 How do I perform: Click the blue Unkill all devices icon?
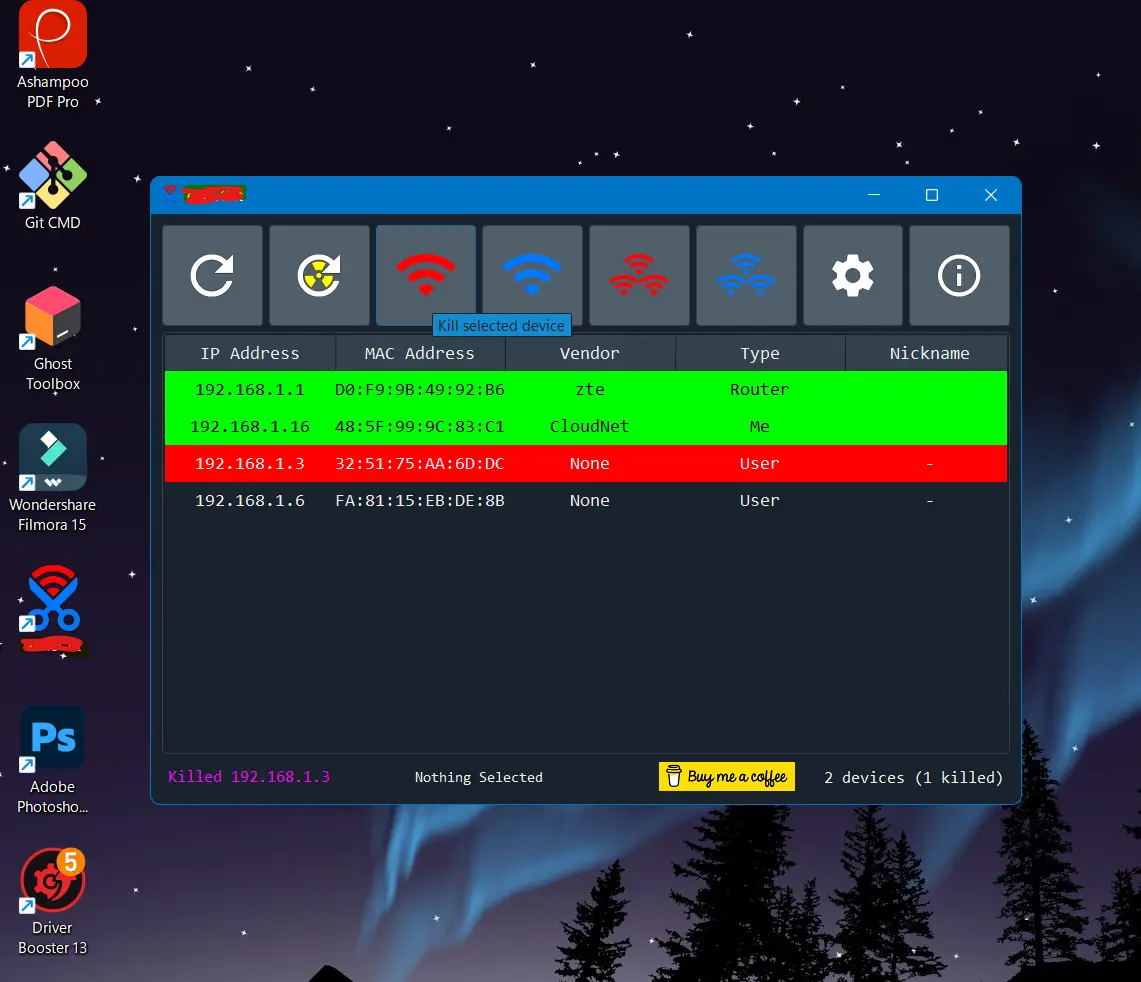(746, 275)
